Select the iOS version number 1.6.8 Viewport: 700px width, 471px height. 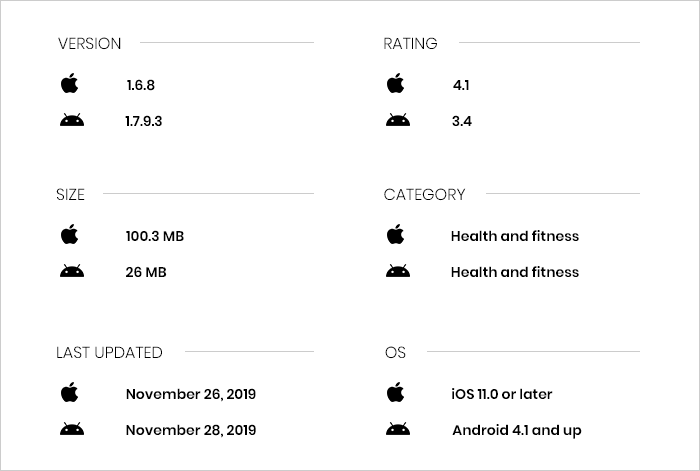pyautogui.click(x=140, y=85)
